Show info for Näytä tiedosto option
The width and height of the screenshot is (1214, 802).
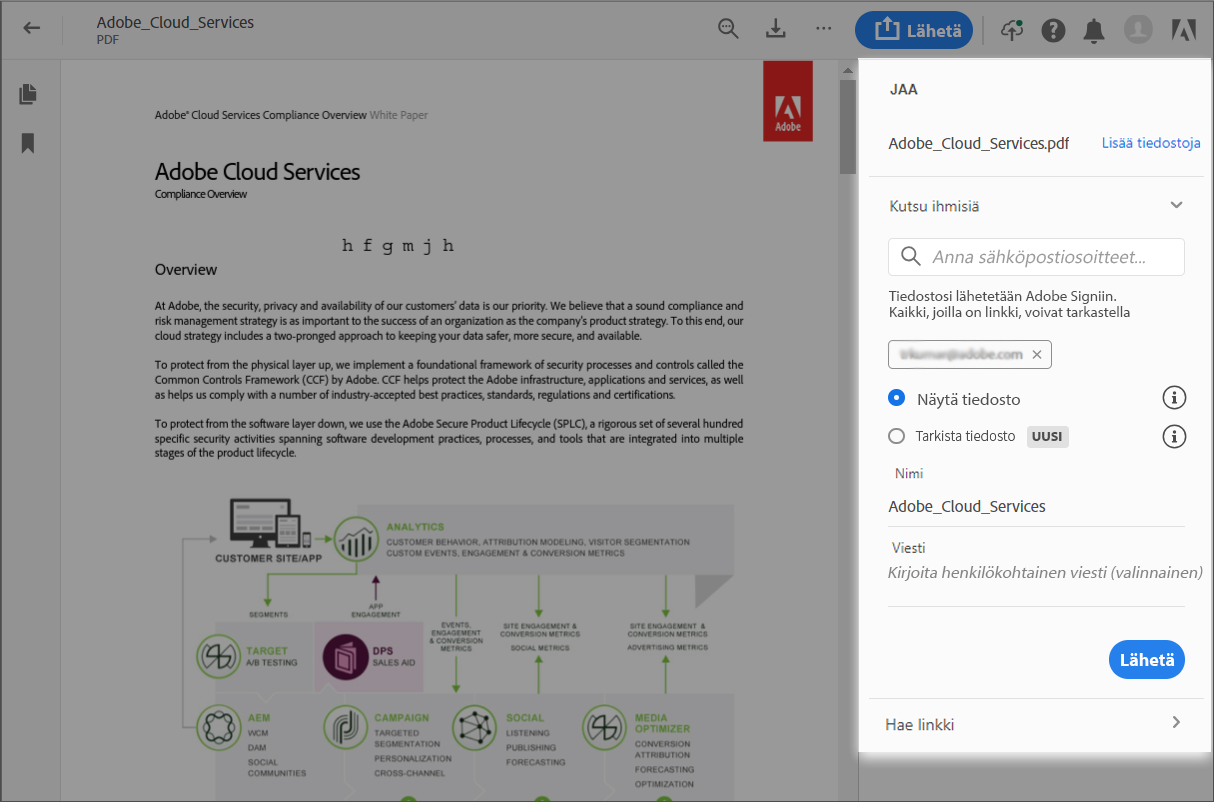pos(1174,398)
